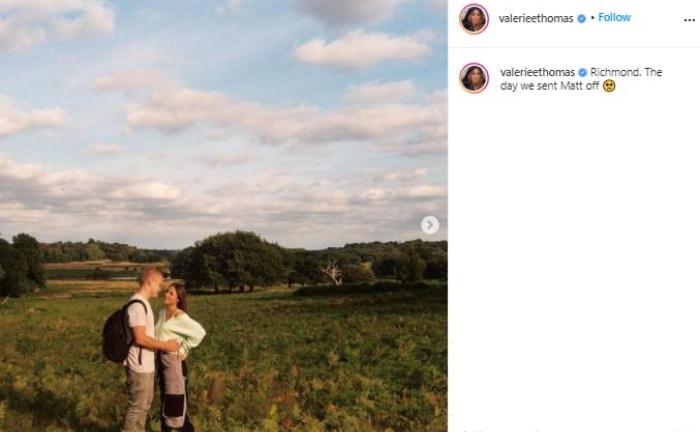Screen dimensions: 700x432
Task: Click the verified badge in the caption line
Action: click(x=583, y=73)
